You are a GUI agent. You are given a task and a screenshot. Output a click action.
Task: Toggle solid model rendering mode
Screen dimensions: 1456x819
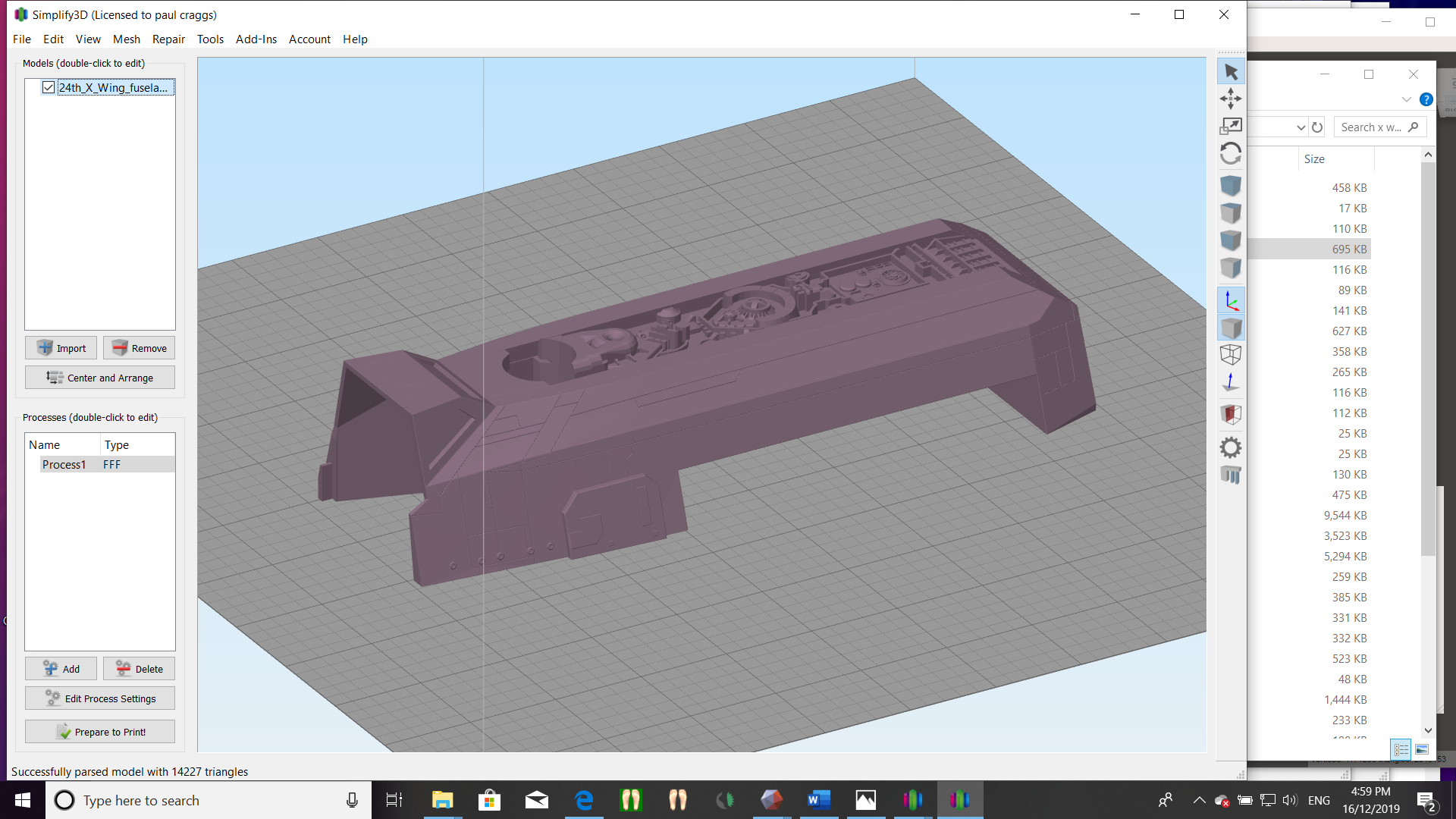click(1231, 328)
